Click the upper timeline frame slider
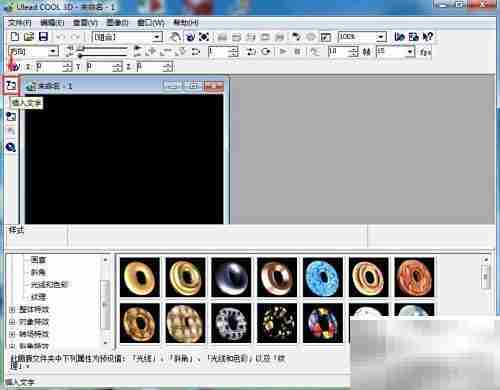Viewport: 500px width, 390px height. (102, 48)
